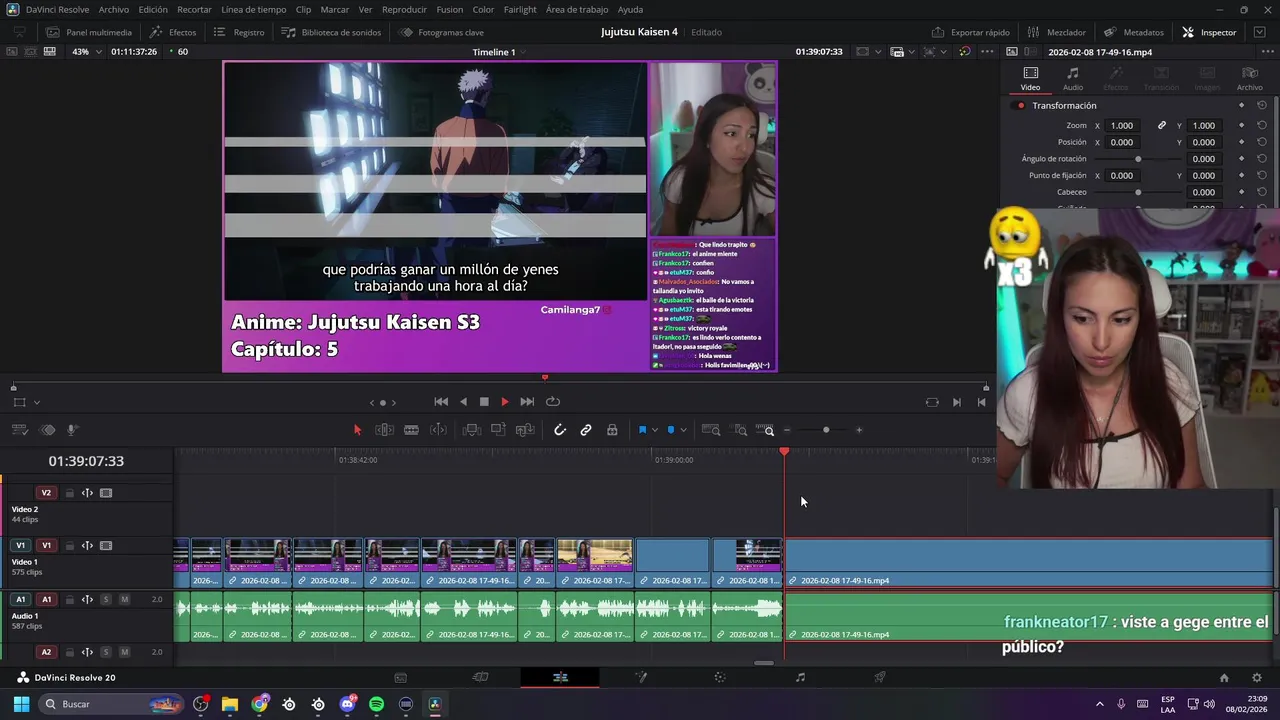The image size is (1280, 720).
Task: Adjust Ángulo de rotación slider
Action: pyautogui.click(x=1138, y=159)
